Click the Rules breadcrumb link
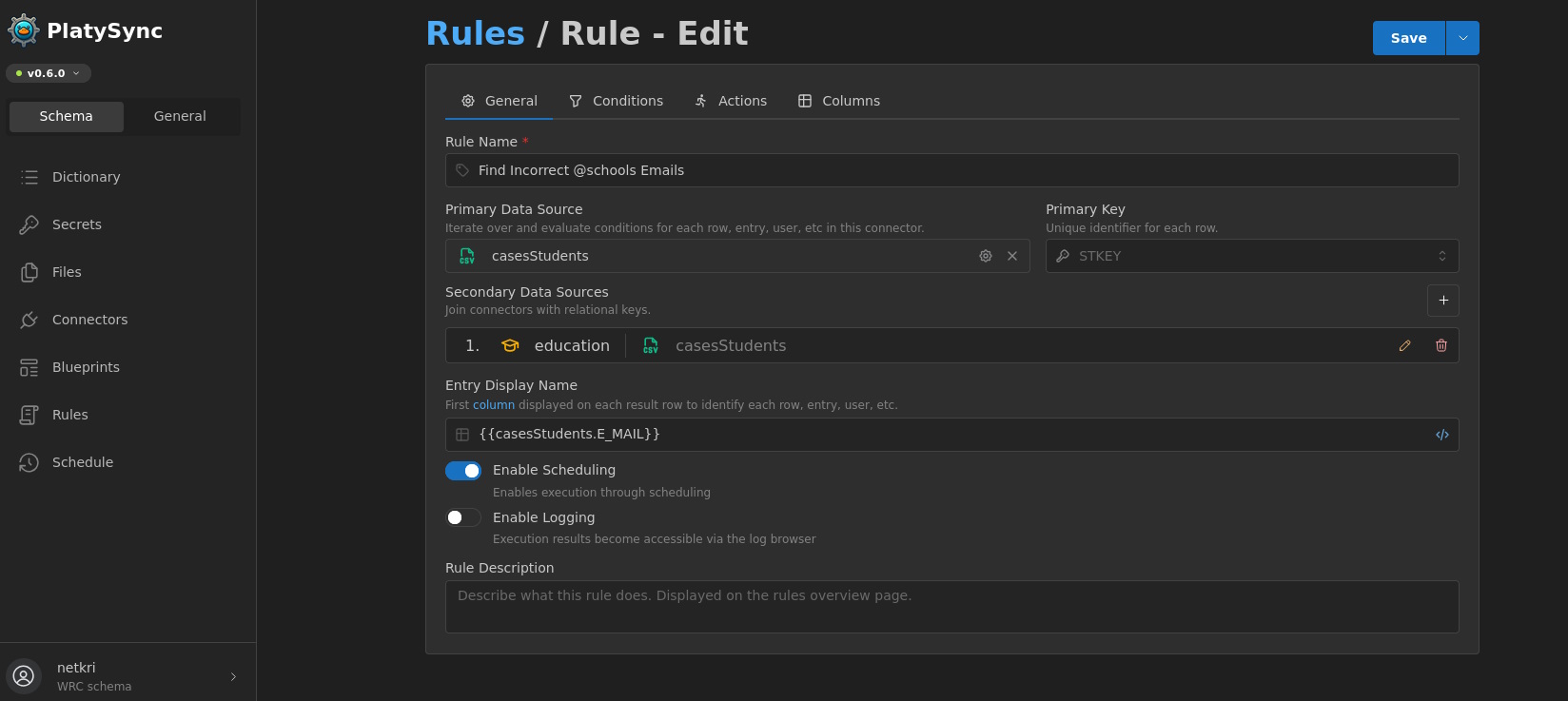Viewport: 1568px width, 701px height. 475,33
